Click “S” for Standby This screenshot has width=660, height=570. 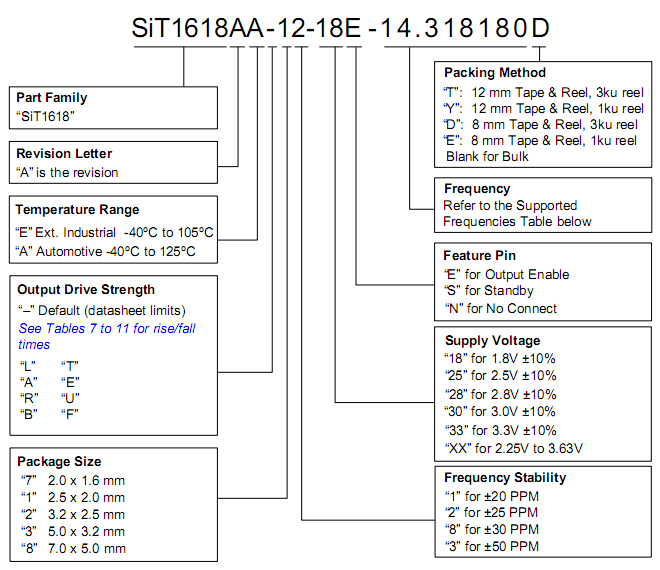(x=489, y=290)
